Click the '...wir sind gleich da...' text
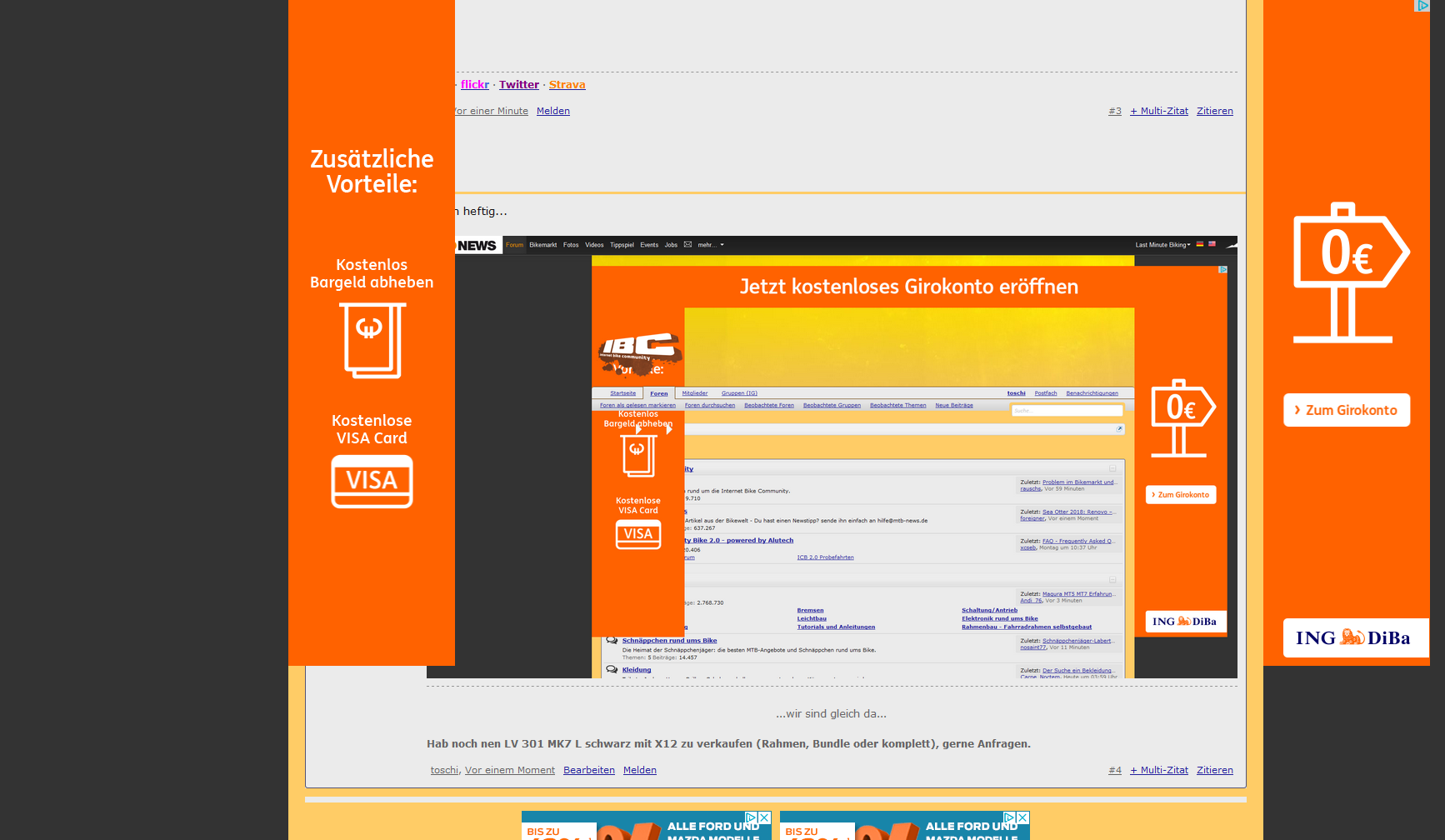The image size is (1445, 840). (x=831, y=713)
